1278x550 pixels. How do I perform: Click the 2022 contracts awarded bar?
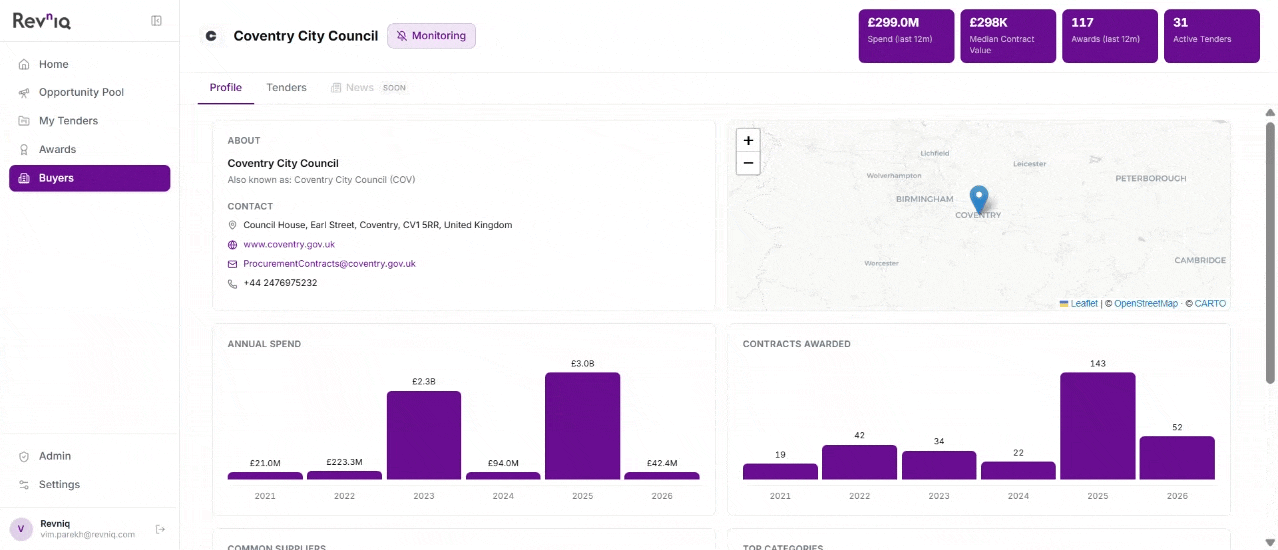tap(859, 462)
